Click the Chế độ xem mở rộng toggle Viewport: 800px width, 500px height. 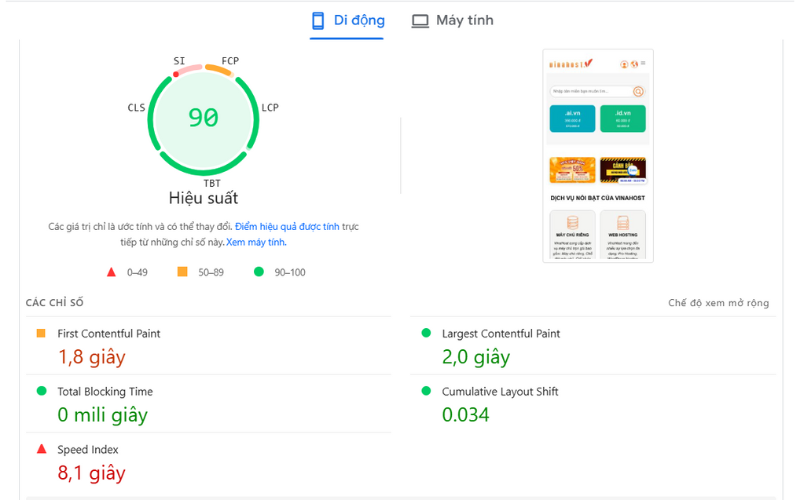coord(718,303)
